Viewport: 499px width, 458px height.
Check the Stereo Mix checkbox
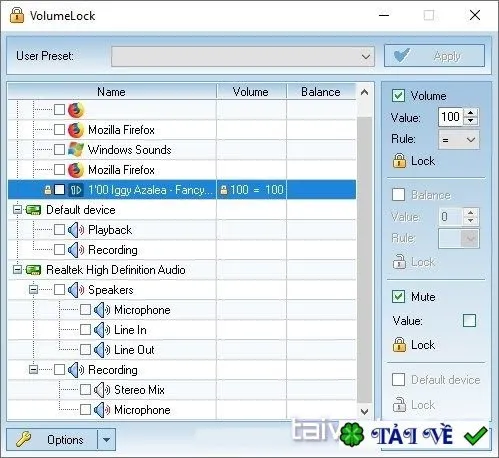coord(85,390)
